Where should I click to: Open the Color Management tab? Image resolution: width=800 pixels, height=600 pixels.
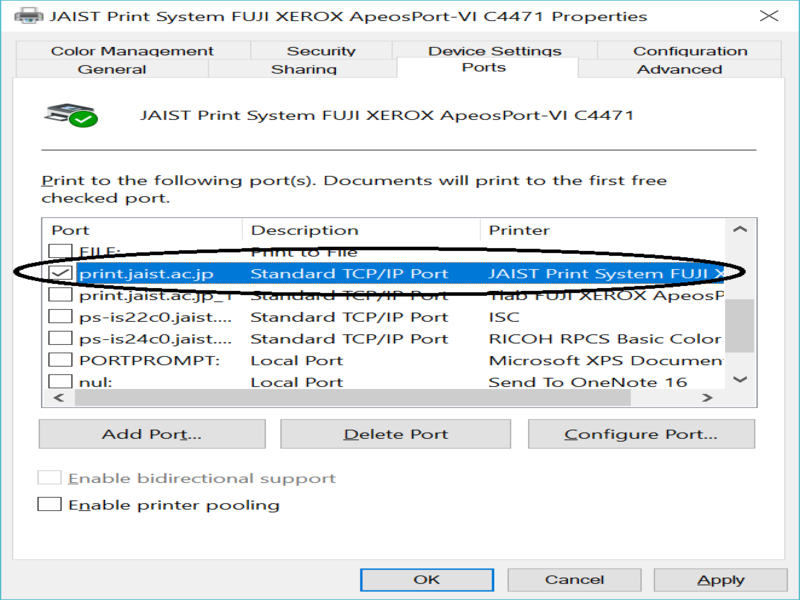point(132,51)
